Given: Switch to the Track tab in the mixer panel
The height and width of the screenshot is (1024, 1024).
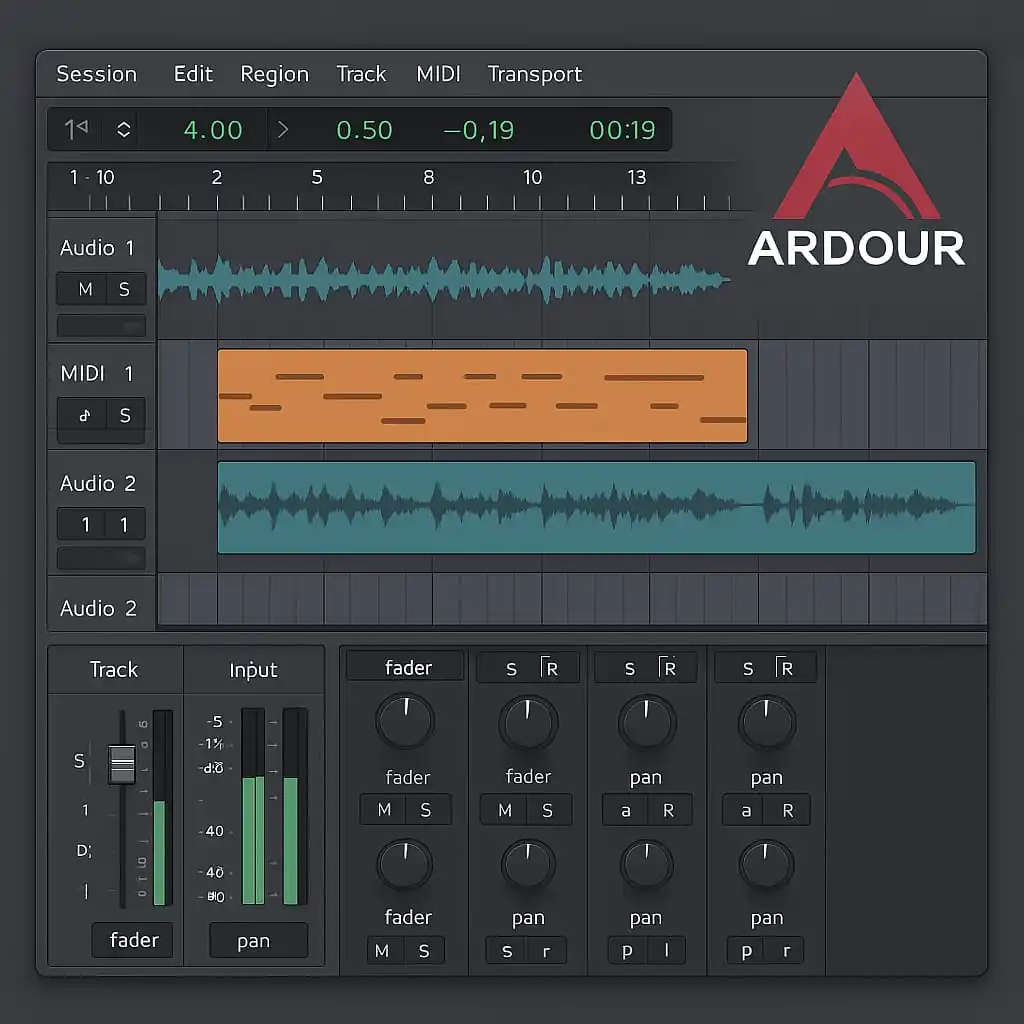Looking at the screenshot, I should 114,669.
